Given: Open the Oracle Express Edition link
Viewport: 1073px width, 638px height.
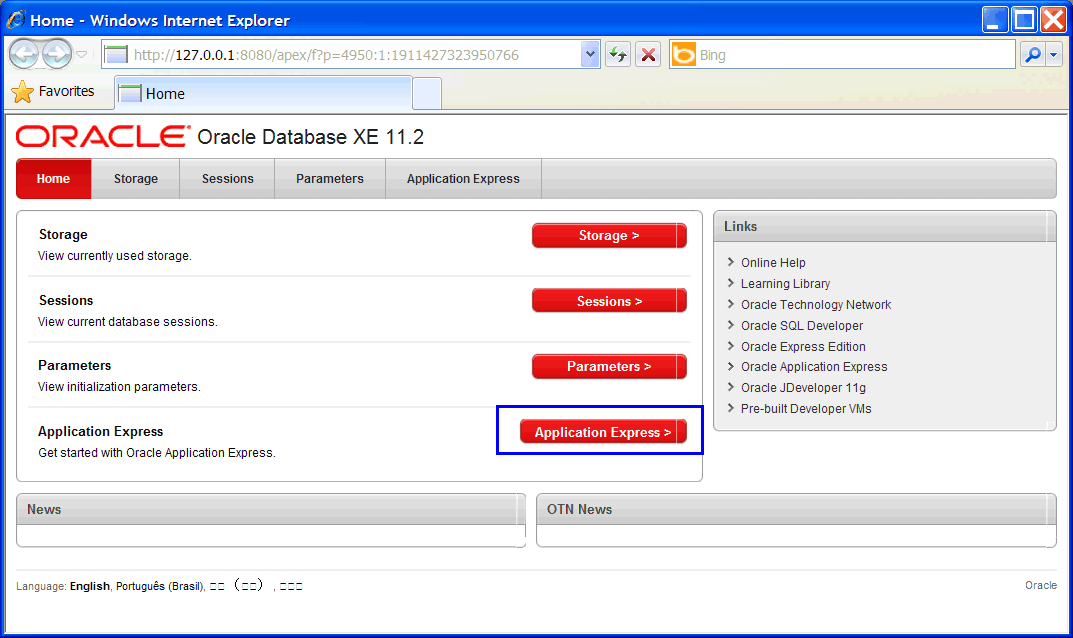Looking at the screenshot, I should tap(803, 346).
